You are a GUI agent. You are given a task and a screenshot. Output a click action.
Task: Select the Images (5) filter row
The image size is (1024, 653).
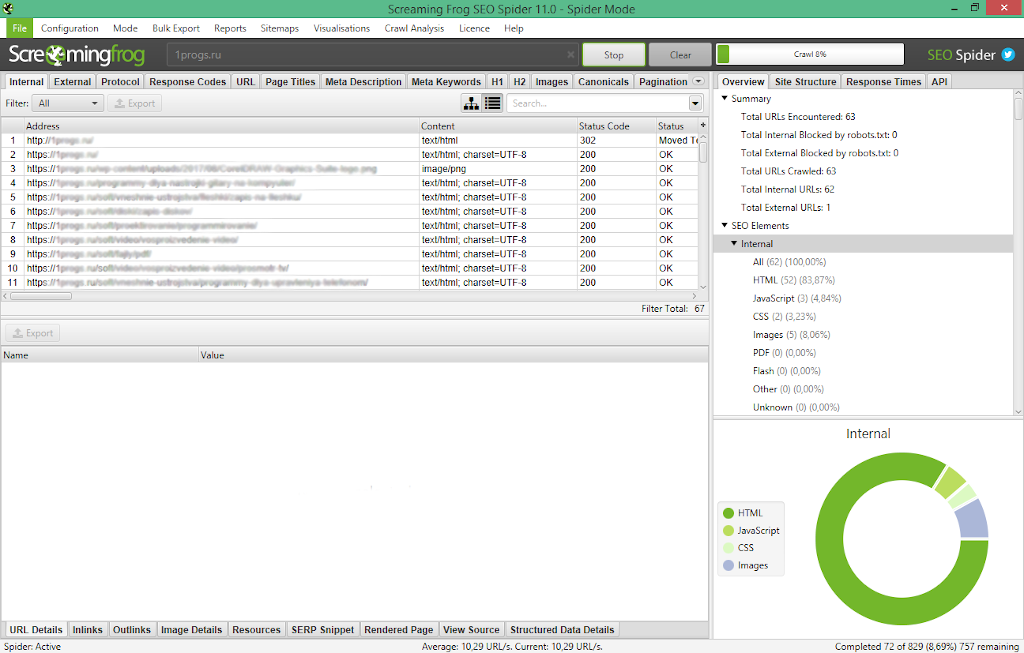click(x=792, y=335)
